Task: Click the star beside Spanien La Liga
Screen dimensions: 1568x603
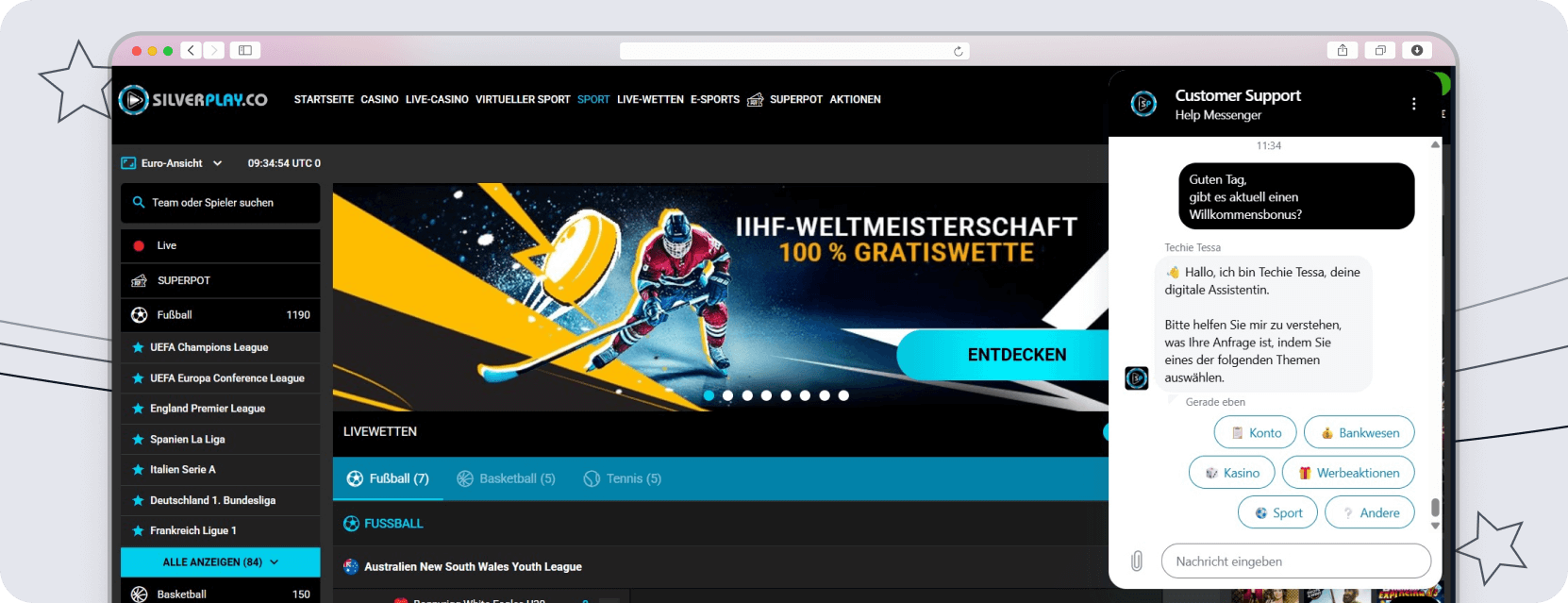Action: click(138, 440)
